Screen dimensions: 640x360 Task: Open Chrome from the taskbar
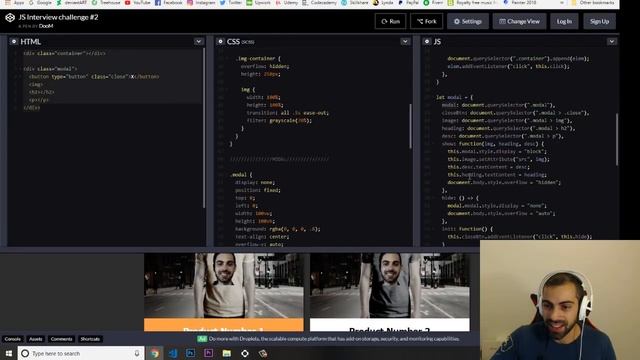[x=155, y=353]
